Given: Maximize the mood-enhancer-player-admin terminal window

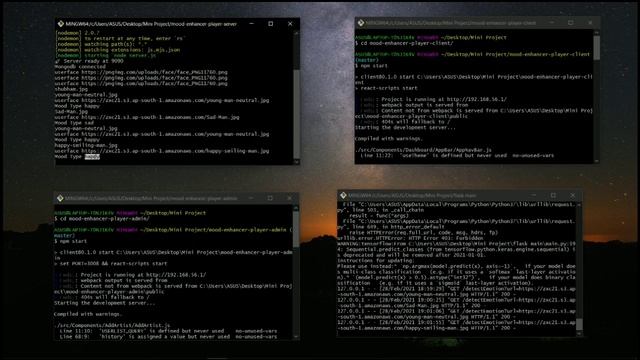Looking at the screenshot, I should tap(270, 198).
